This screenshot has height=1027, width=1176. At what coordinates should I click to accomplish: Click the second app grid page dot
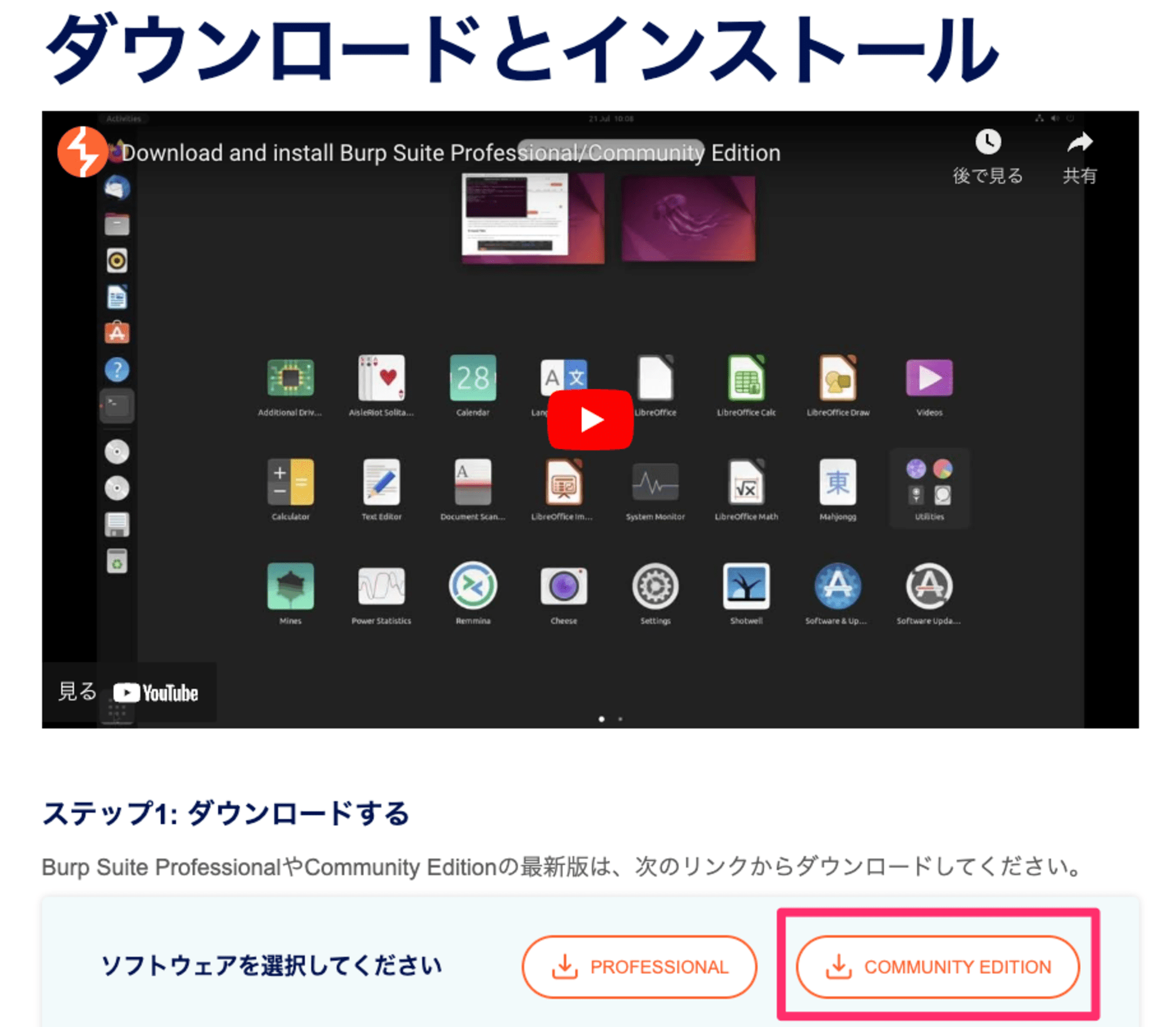[x=620, y=719]
